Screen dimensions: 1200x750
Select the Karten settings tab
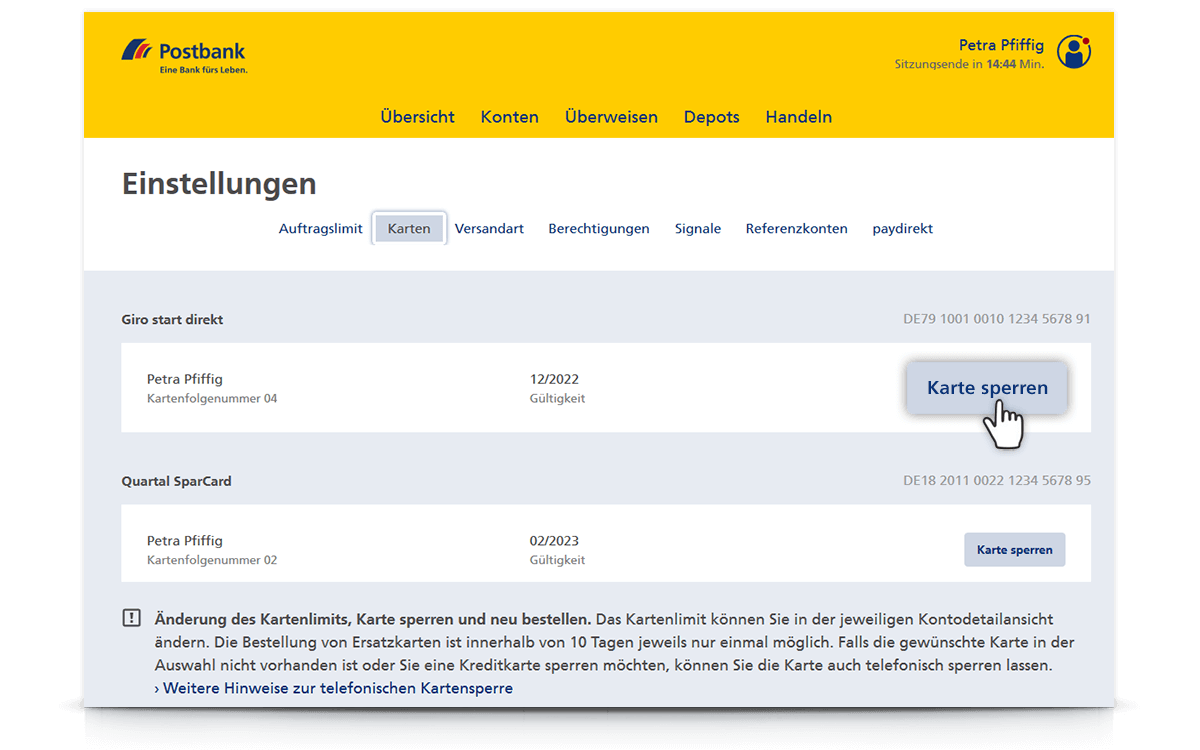[409, 229]
